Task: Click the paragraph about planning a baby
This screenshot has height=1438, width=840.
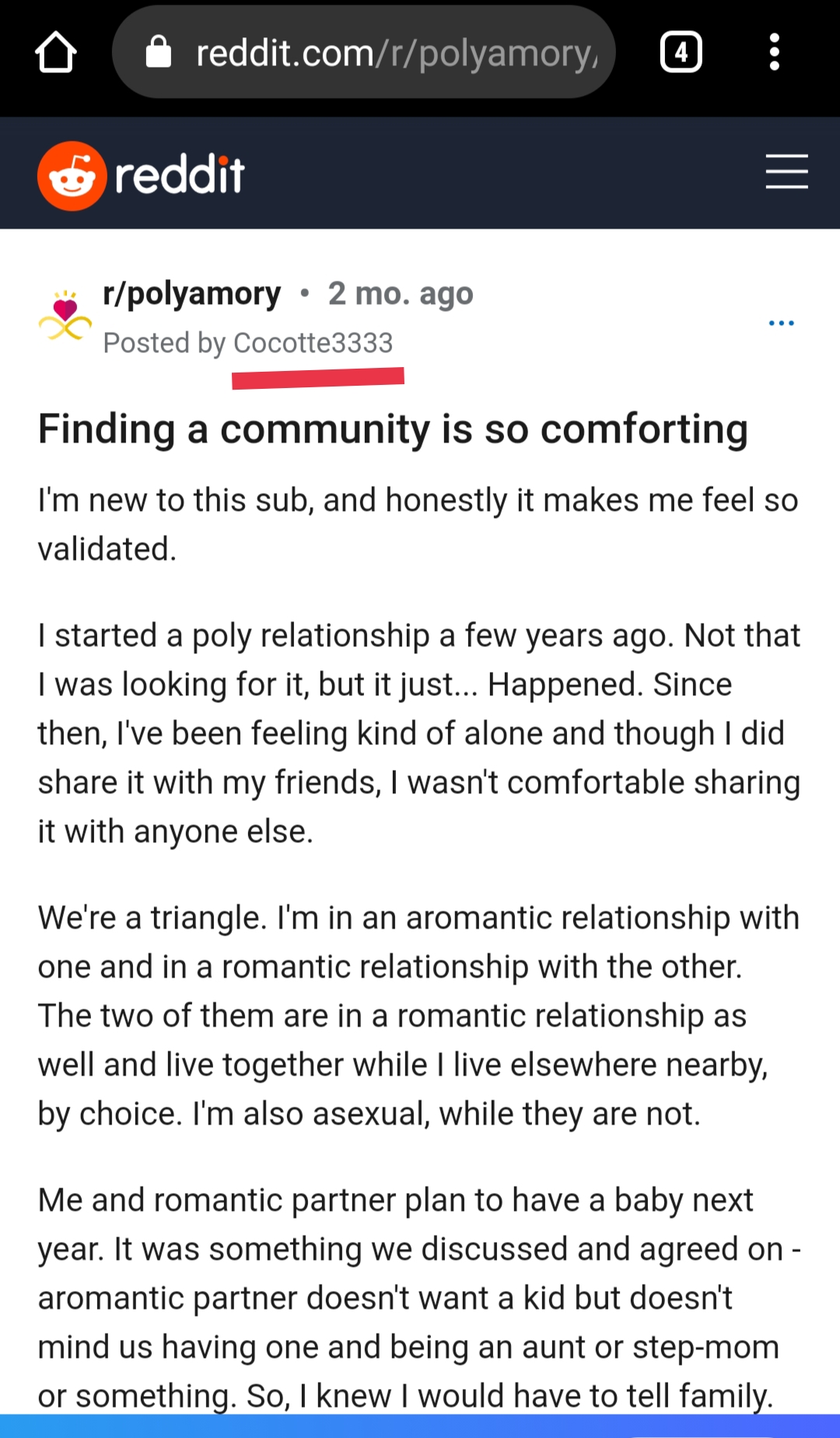Action: [419, 1298]
